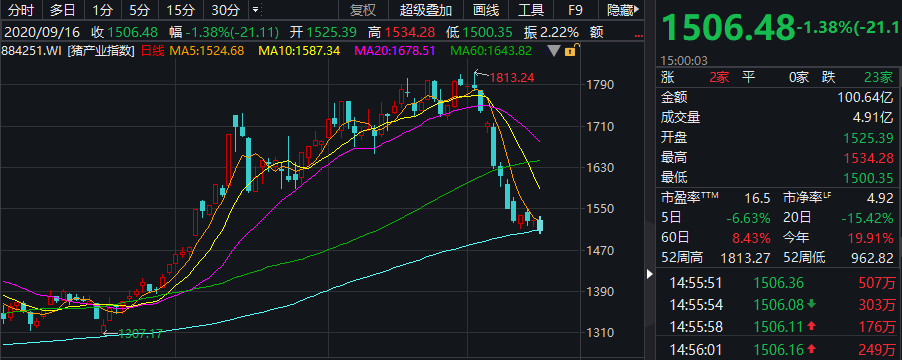Open the 超级叠加 overlay feature

pos(426,10)
